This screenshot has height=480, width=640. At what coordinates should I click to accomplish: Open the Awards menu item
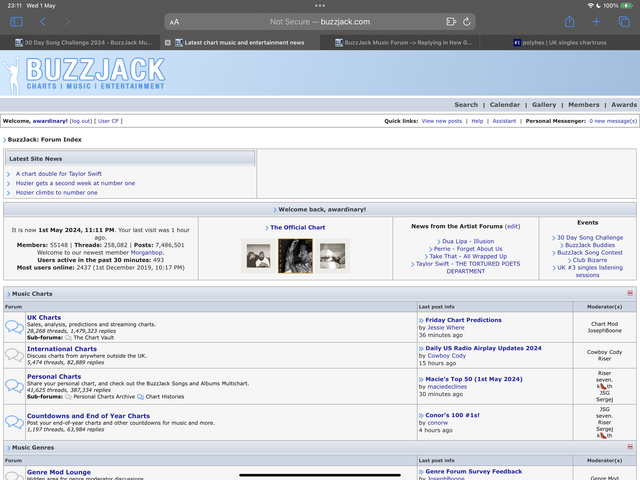624,105
